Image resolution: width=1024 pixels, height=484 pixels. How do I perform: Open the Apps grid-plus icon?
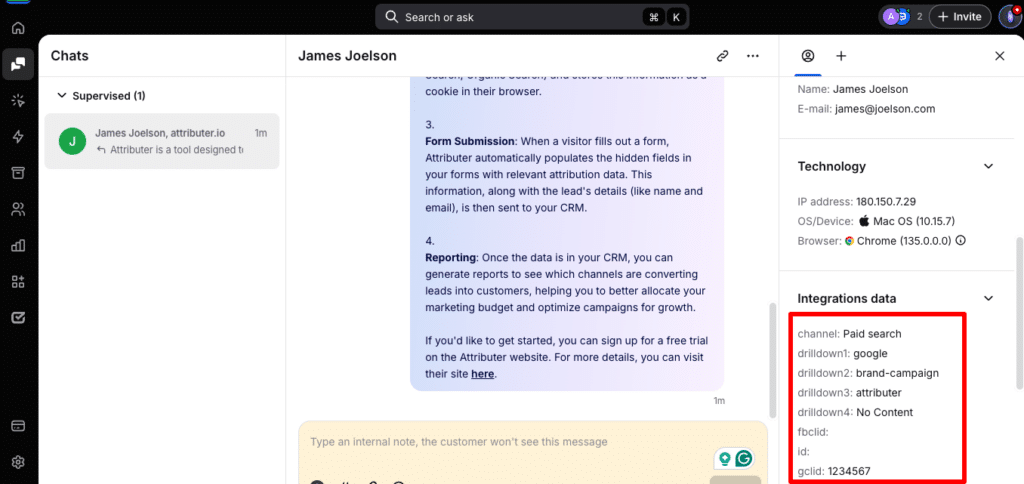click(x=18, y=282)
